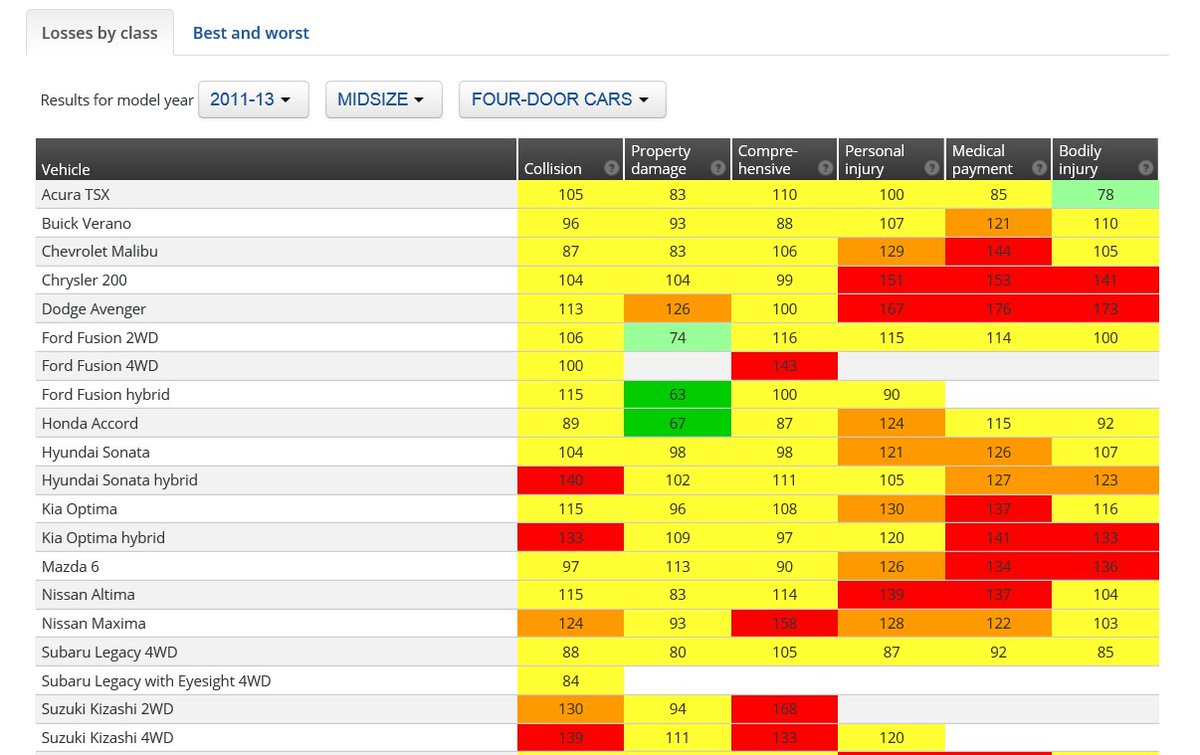Open the MIDSIZE size class dropdown
Screen dimensions: 1200x755
click(x=384, y=100)
